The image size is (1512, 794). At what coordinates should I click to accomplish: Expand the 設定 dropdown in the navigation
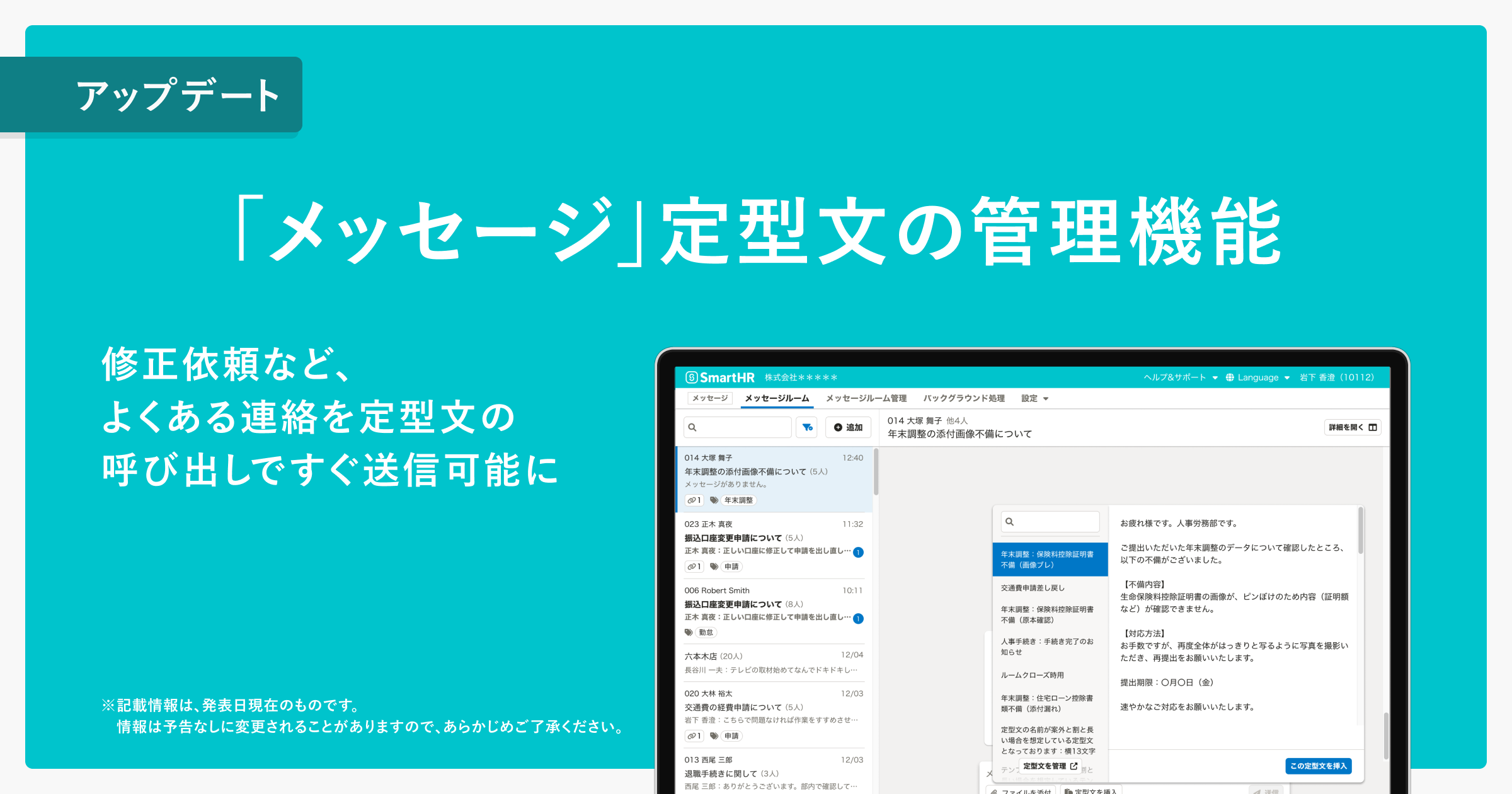pos(1034,398)
